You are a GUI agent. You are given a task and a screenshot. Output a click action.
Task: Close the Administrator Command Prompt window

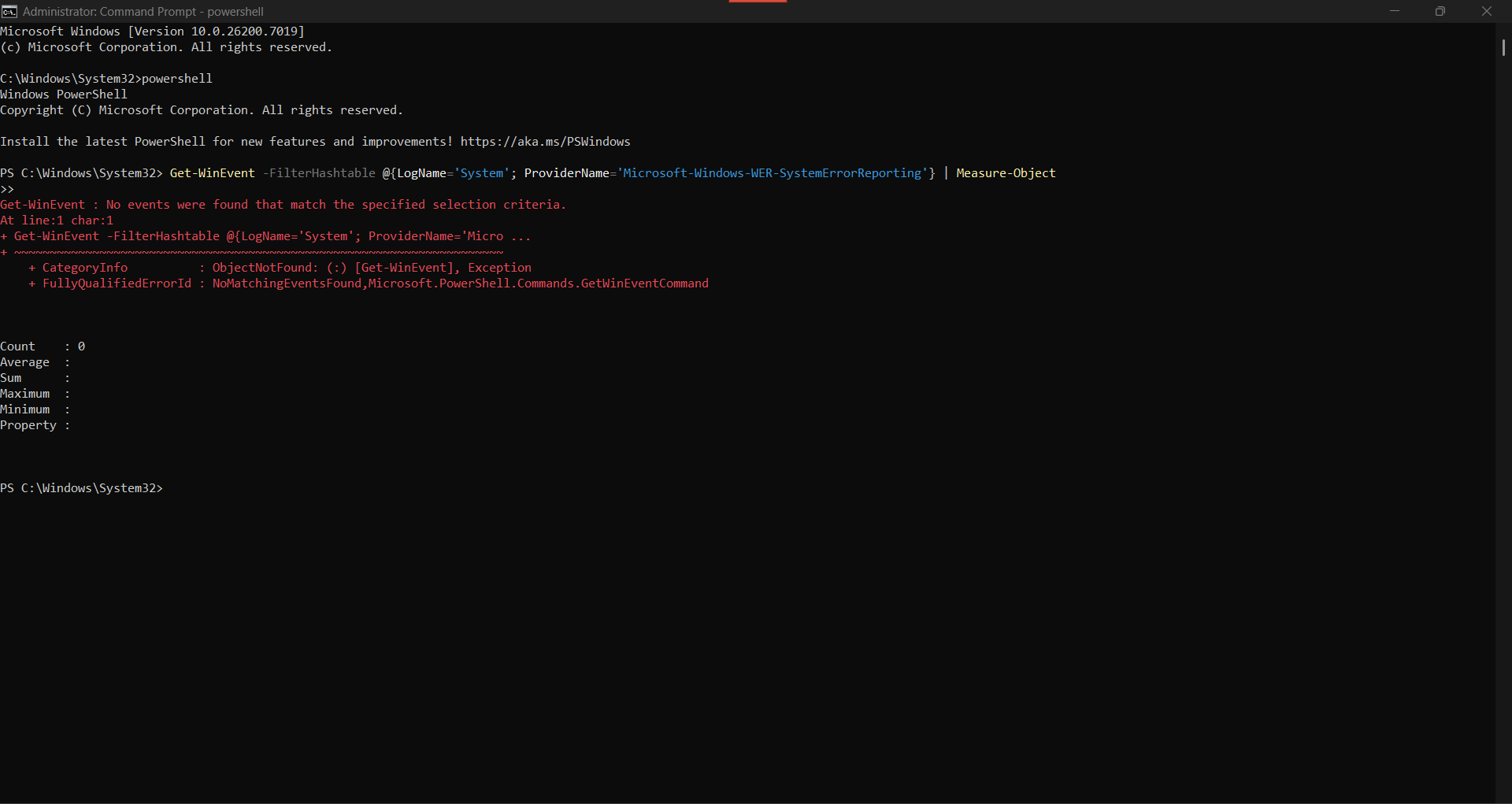click(x=1487, y=11)
